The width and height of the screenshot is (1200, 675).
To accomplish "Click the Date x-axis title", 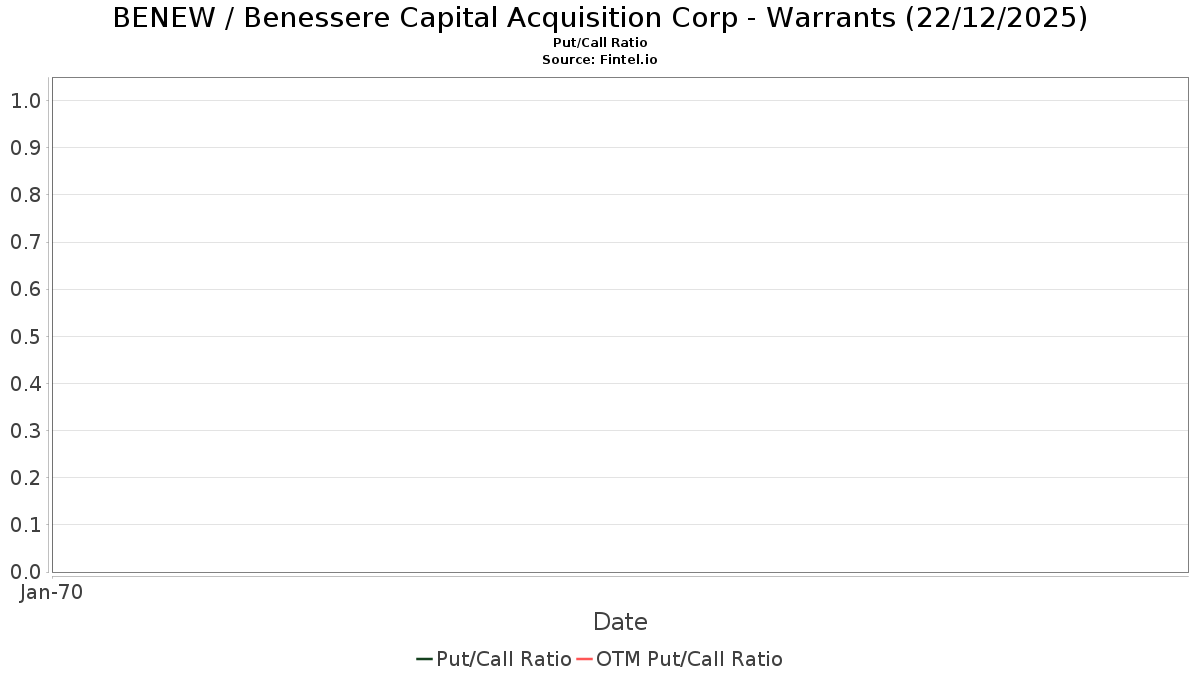I will tap(620, 622).
